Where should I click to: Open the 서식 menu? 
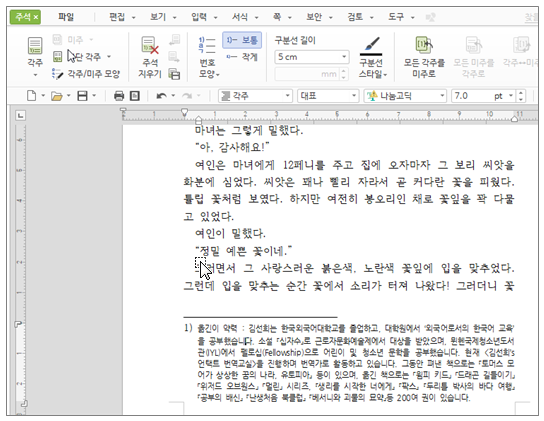240,17
